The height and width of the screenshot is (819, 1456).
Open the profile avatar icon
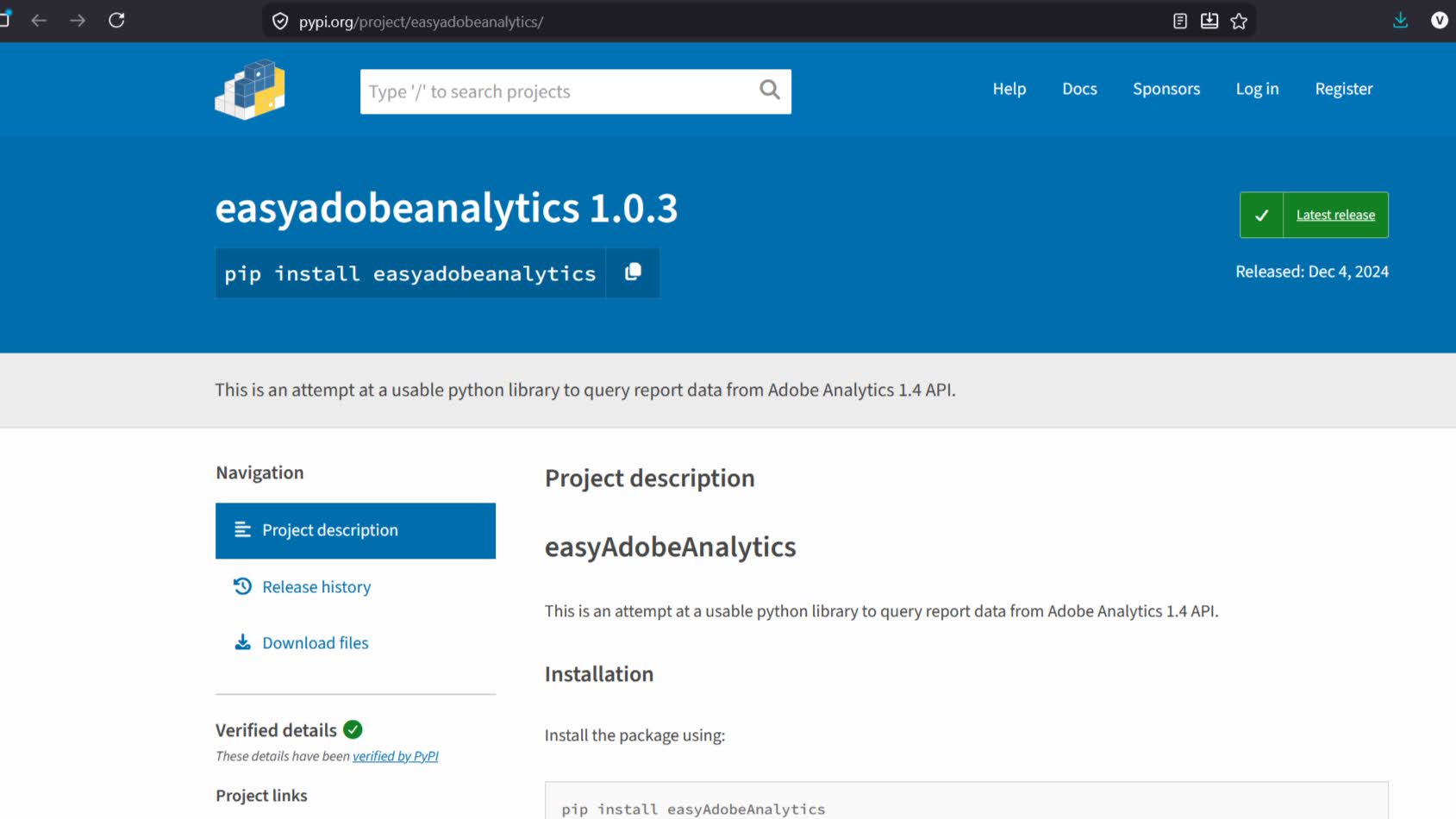coord(1440,21)
